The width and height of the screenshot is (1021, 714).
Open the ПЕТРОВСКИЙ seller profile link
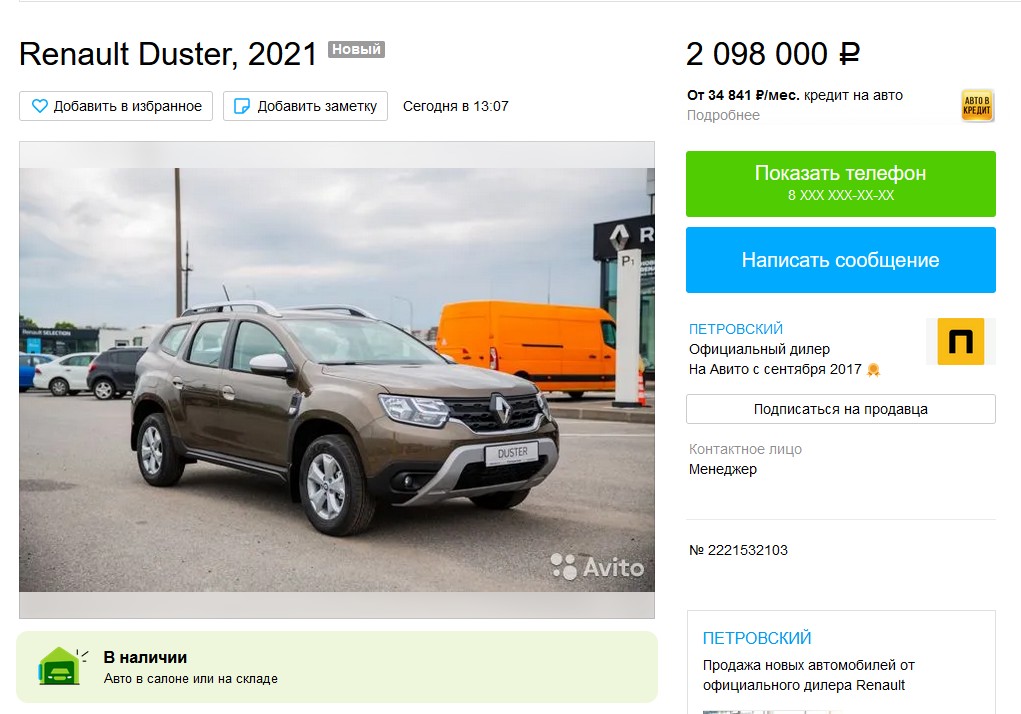736,329
